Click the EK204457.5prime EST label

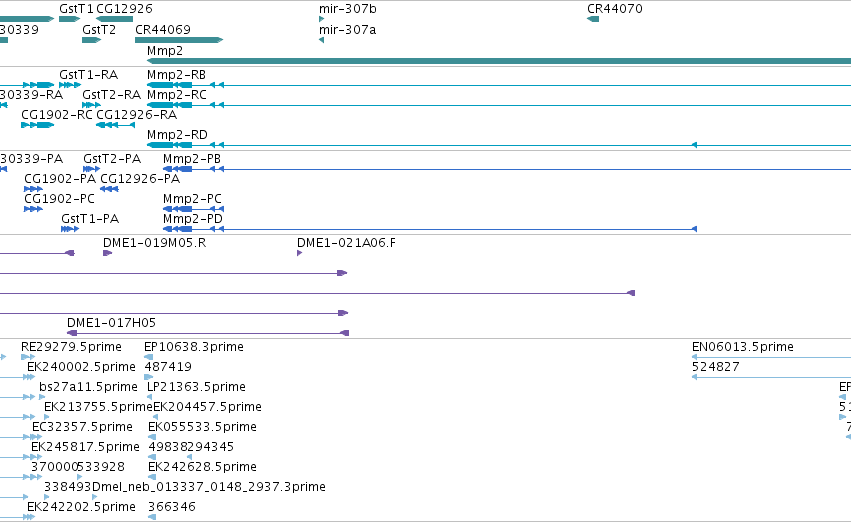(x=207, y=407)
